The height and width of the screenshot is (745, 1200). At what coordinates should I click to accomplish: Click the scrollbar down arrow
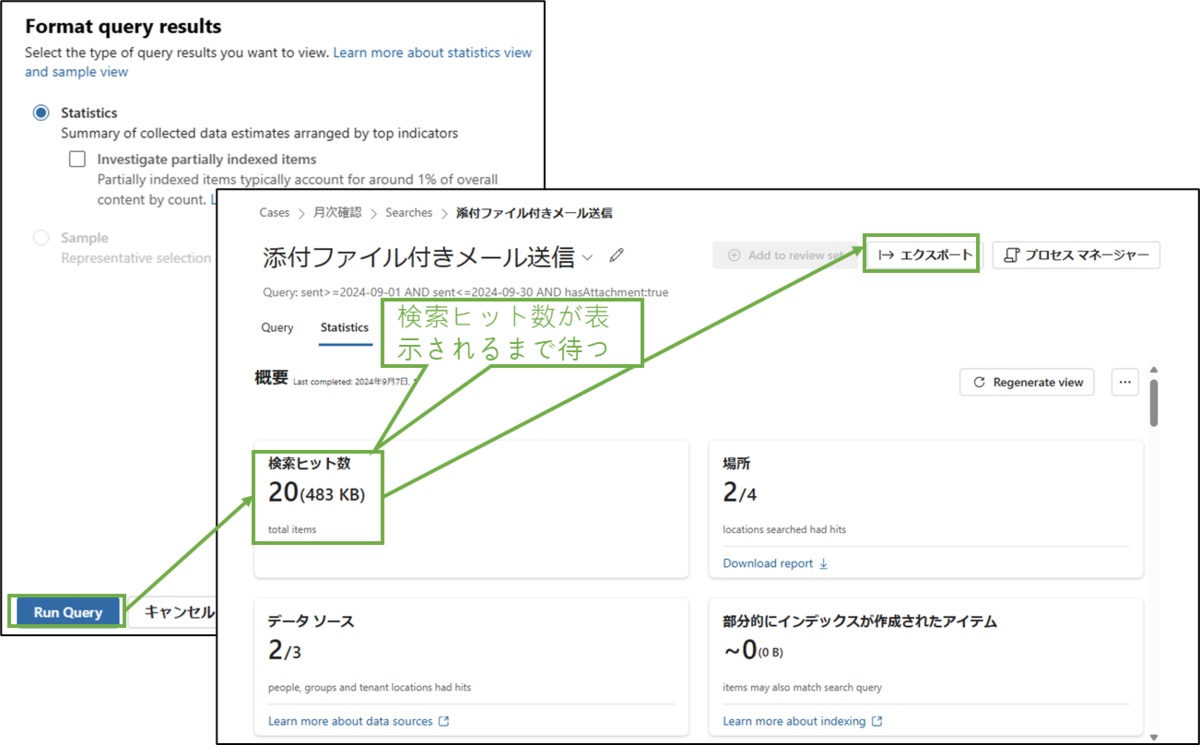click(x=1154, y=737)
